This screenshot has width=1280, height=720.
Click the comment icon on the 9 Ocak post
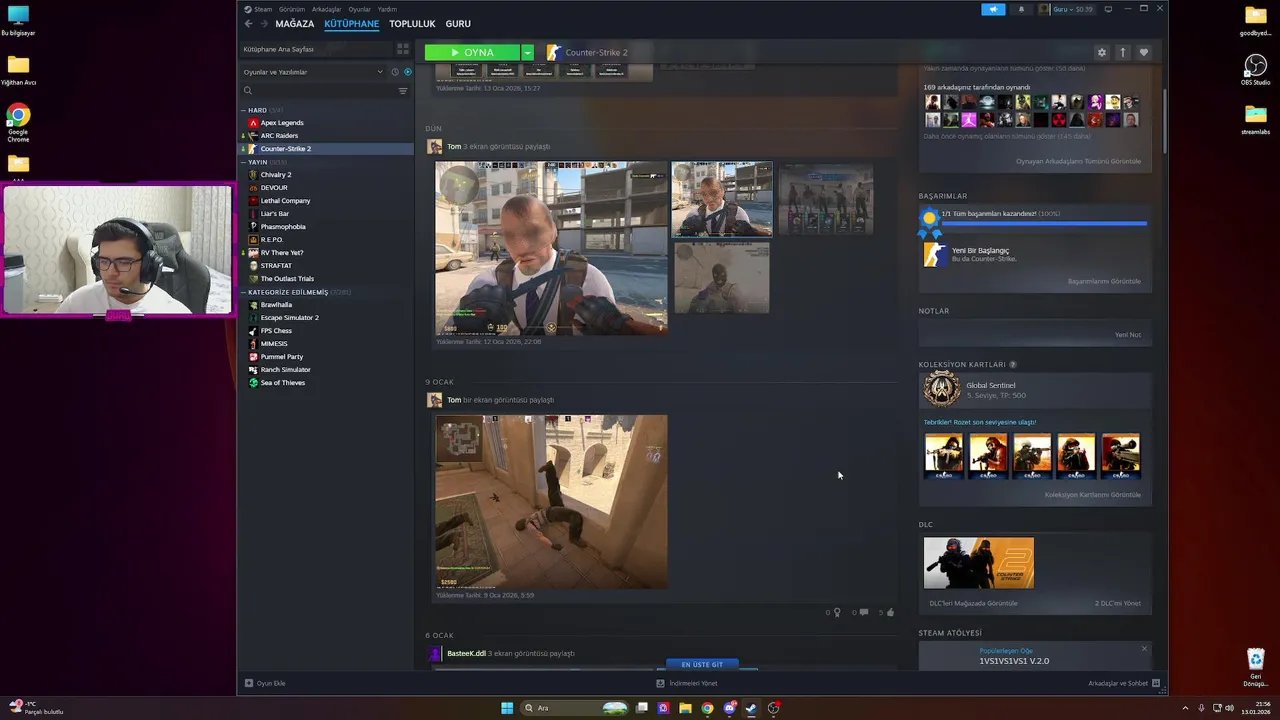[863, 612]
